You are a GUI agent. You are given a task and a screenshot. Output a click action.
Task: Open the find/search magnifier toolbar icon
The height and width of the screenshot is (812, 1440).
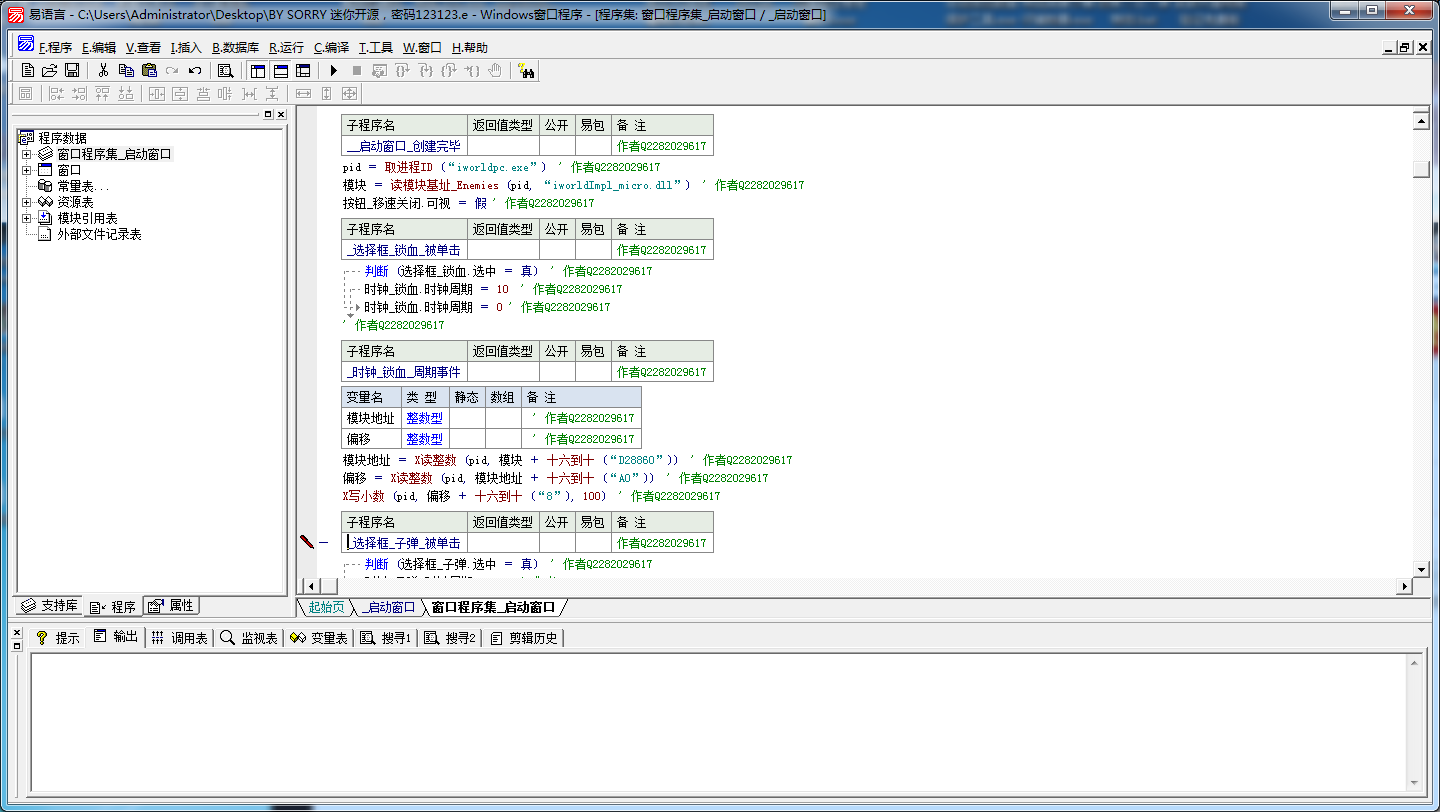(226, 70)
